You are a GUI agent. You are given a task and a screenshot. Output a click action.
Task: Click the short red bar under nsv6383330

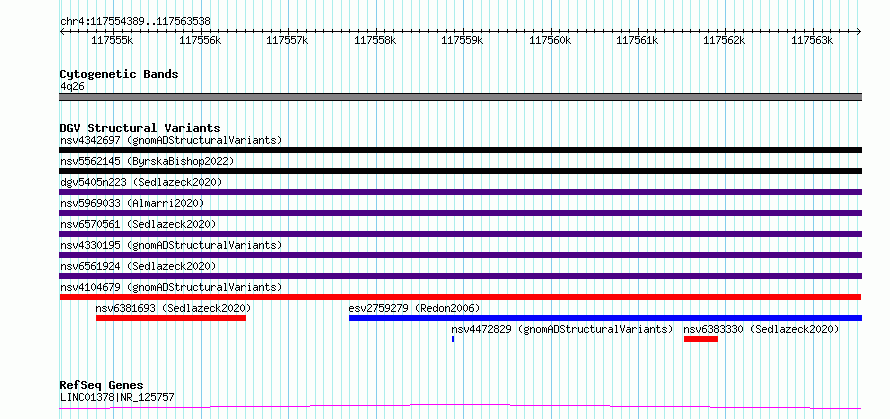coord(701,339)
